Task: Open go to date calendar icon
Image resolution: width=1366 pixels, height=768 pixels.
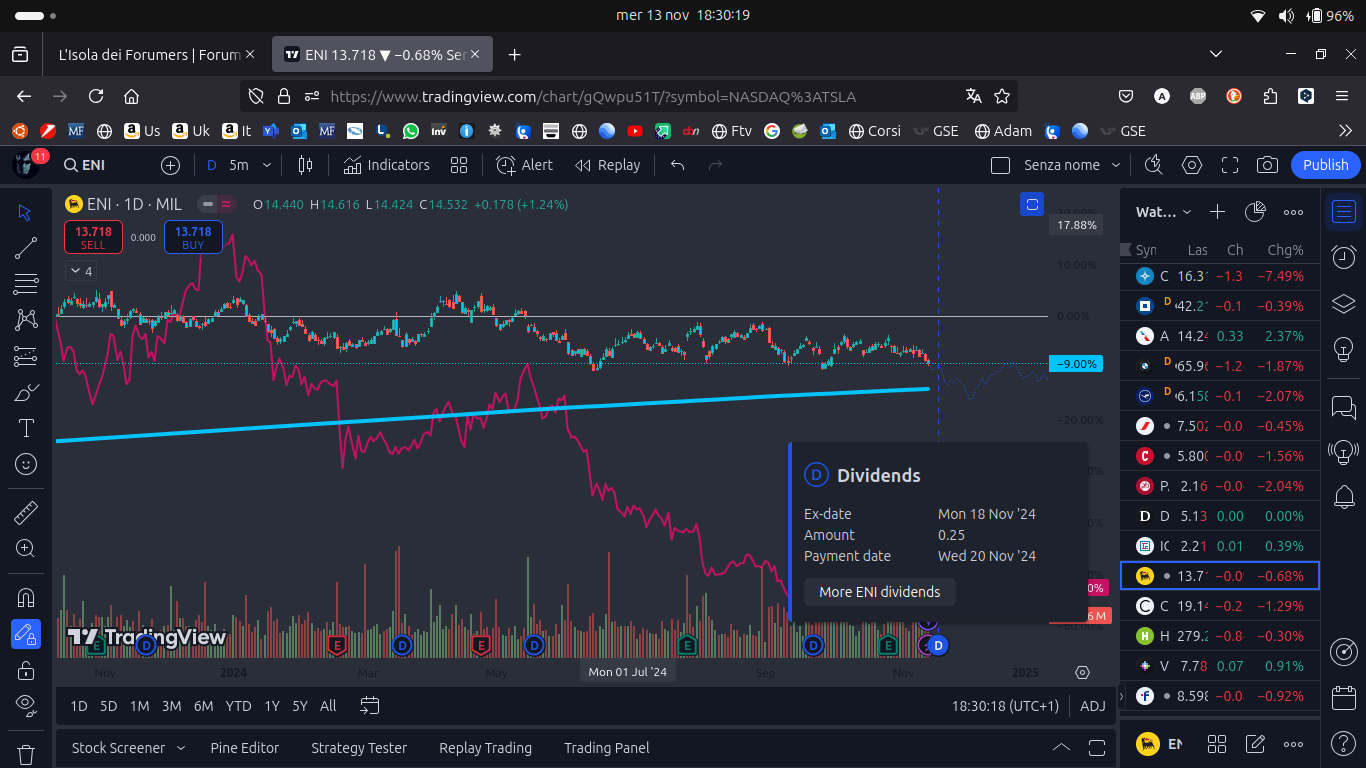Action: (x=369, y=706)
